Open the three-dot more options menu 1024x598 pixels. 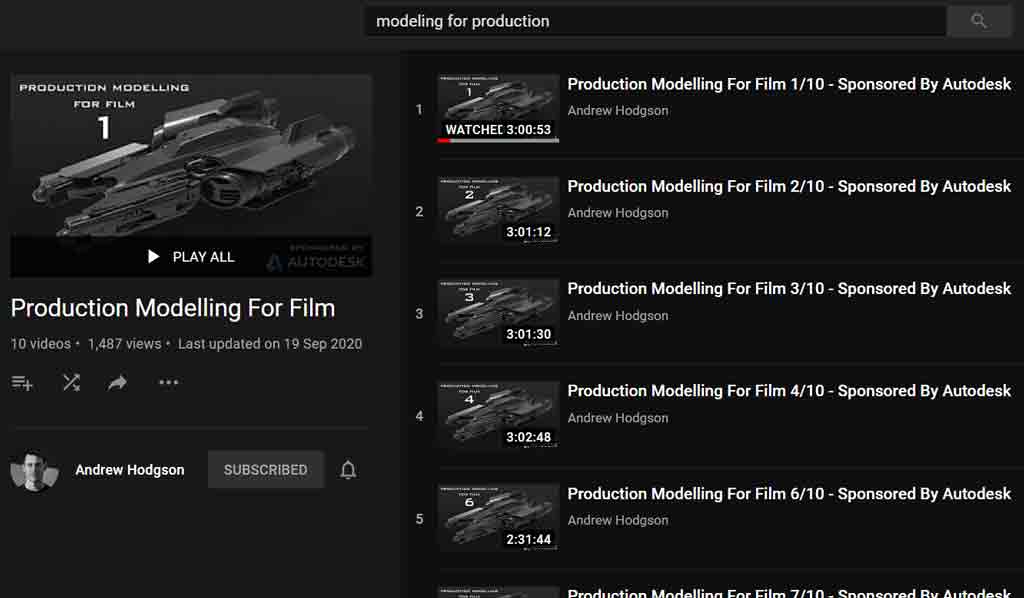[x=168, y=383]
